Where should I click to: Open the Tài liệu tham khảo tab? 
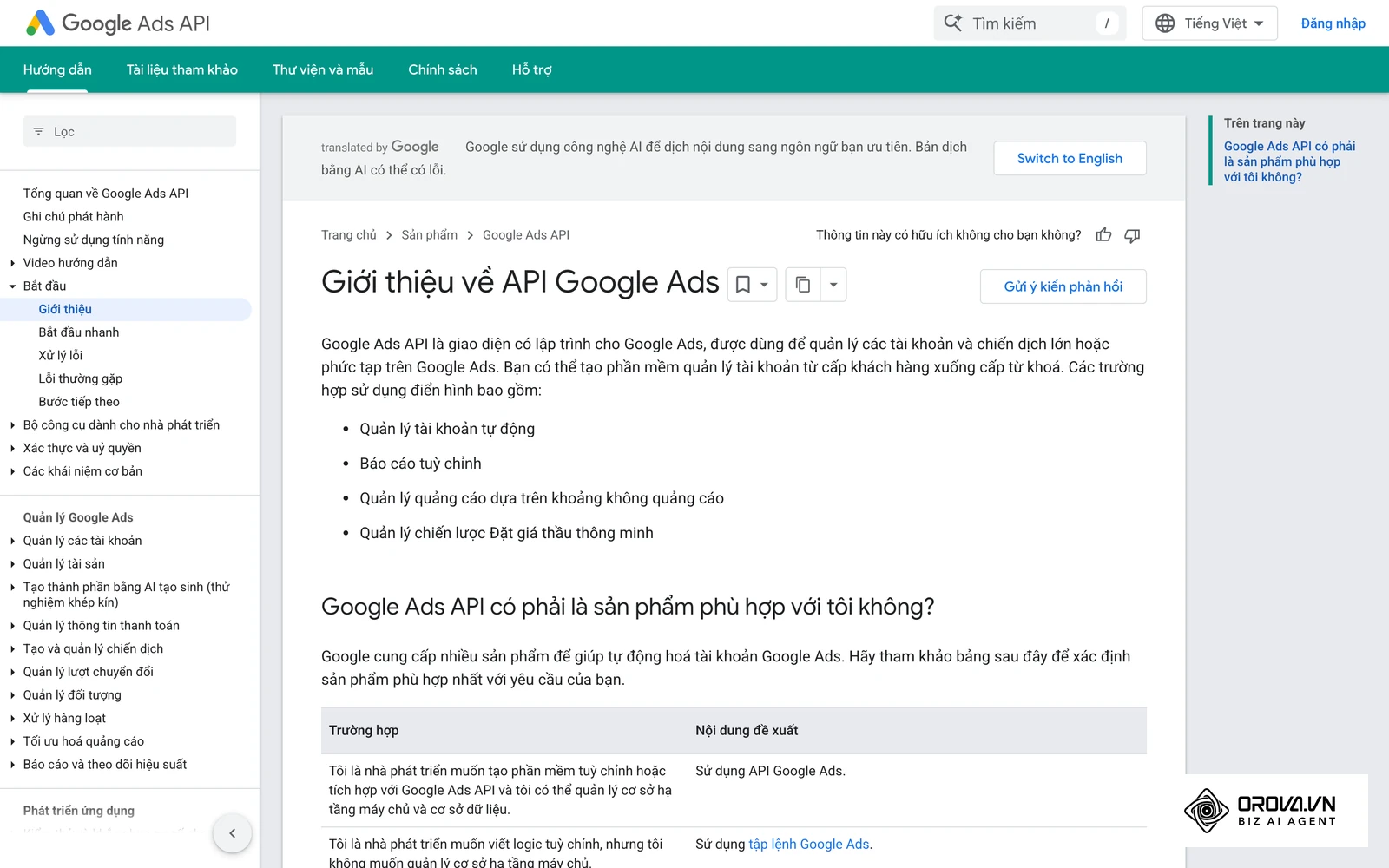[182, 69]
